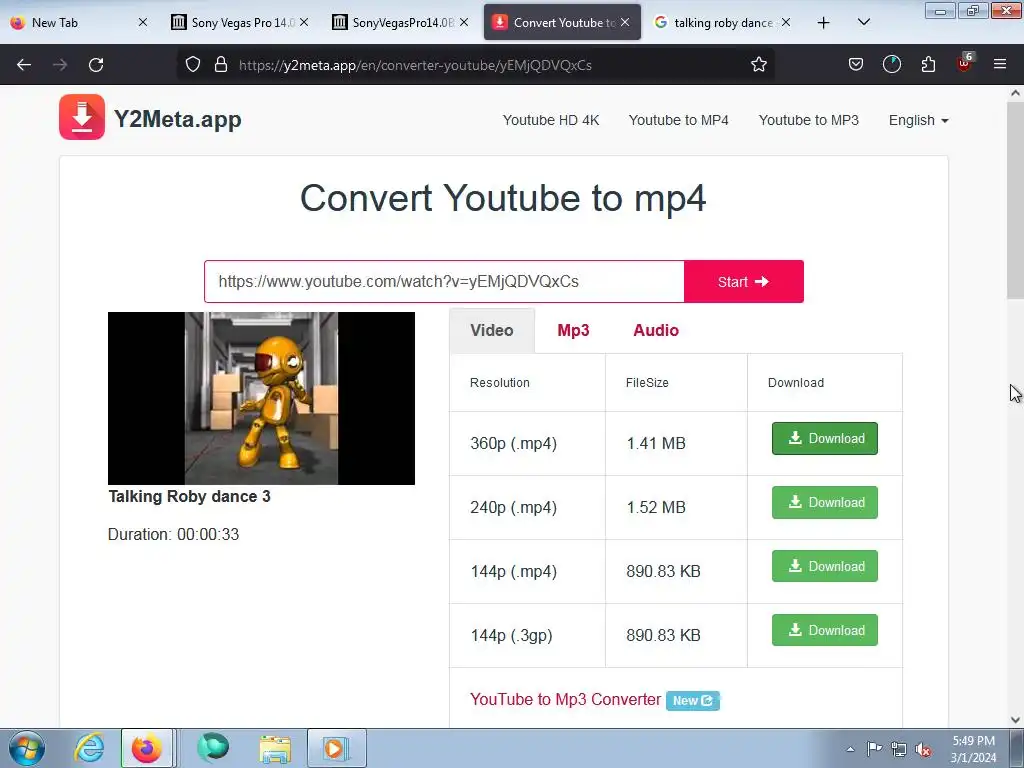List all tabs with the chevron
Viewport: 1024px width, 768px height.
[x=863, y=23]
